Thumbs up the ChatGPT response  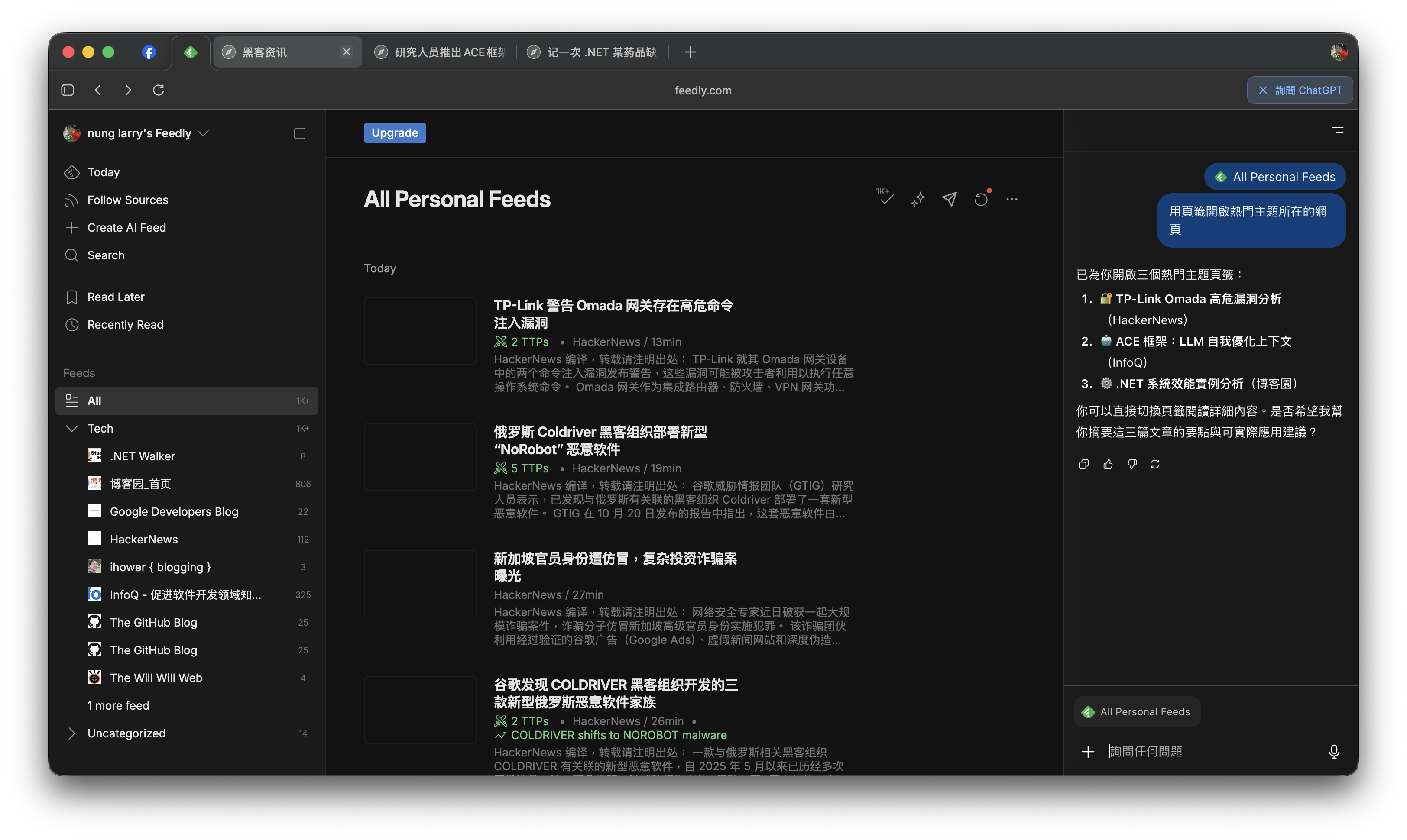point(1108,464)
